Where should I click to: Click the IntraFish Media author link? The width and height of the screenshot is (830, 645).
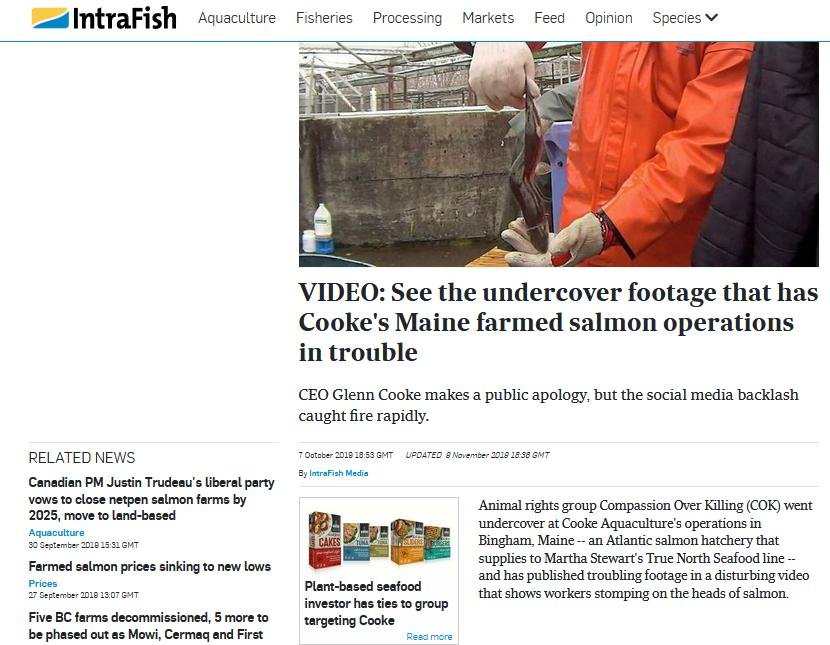(339, 473)
